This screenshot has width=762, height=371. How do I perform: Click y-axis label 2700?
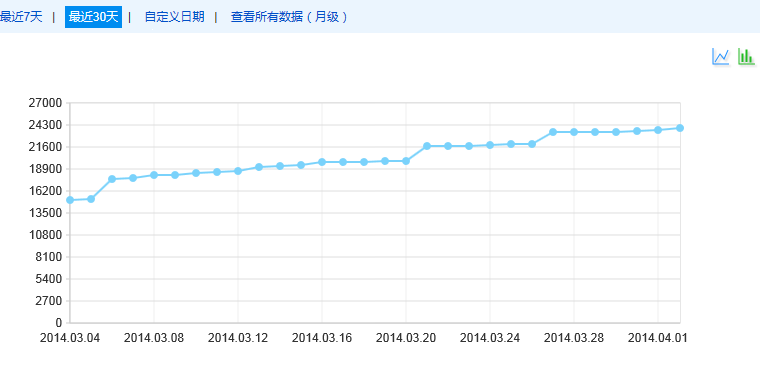pos(49,301)
